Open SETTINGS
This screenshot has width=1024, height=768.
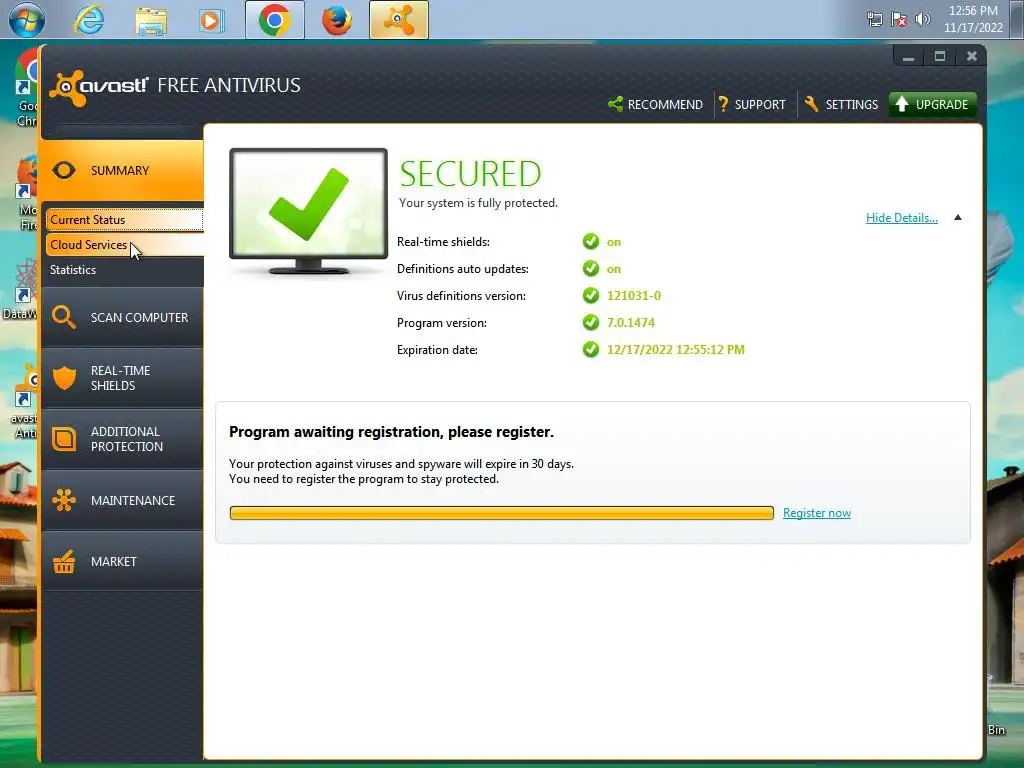click(x=841, y=104)
